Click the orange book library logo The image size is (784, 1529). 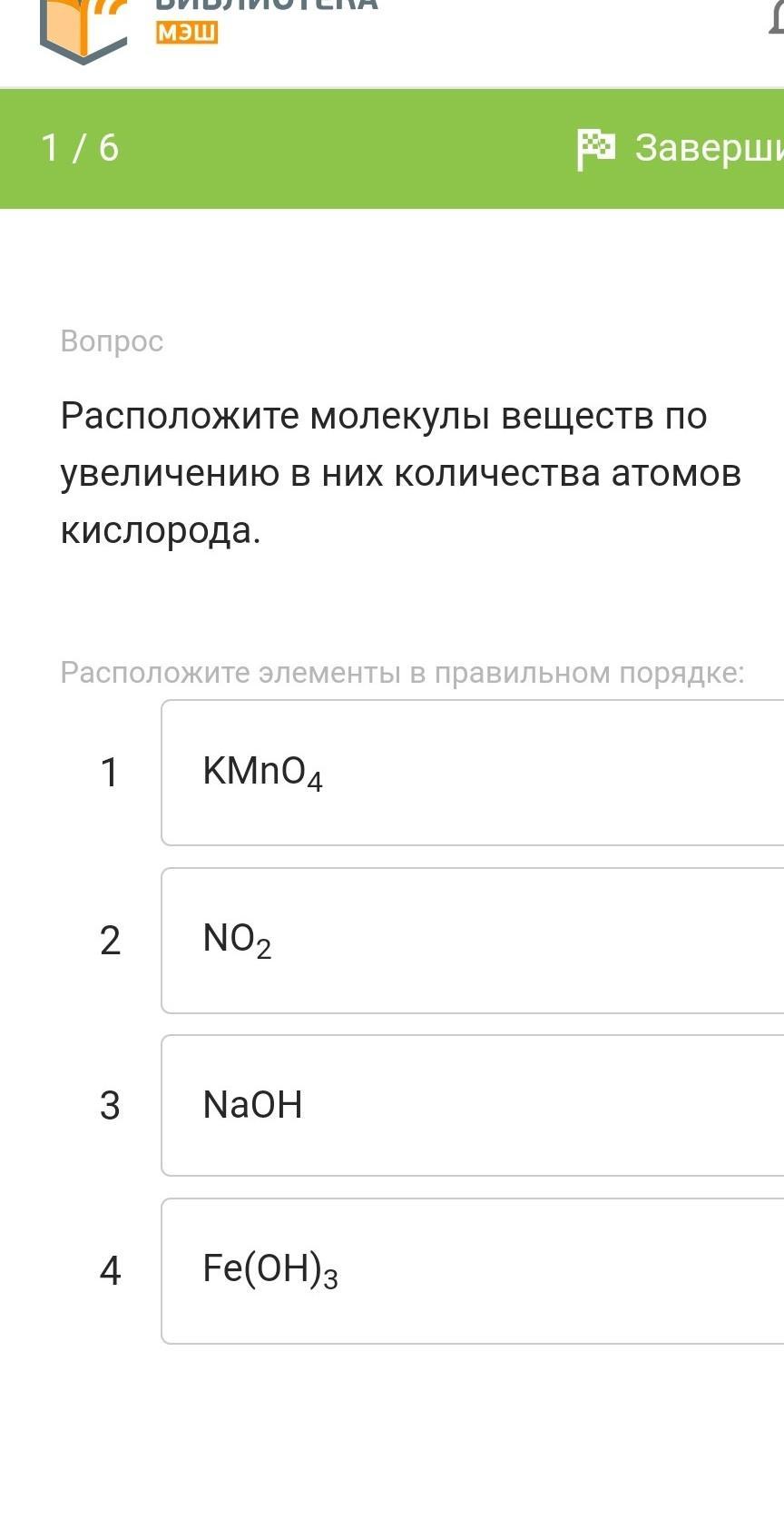coord(83,29)
